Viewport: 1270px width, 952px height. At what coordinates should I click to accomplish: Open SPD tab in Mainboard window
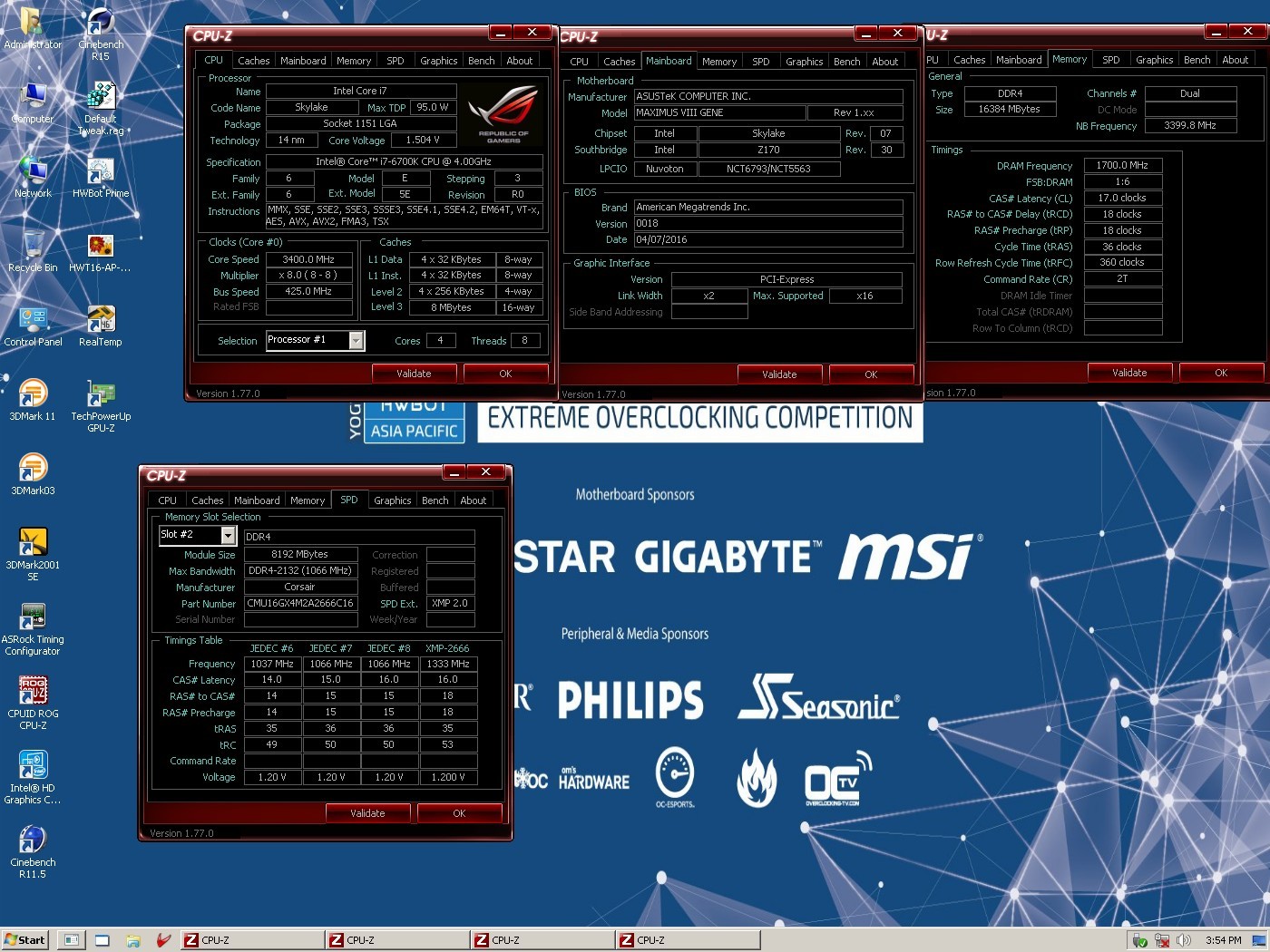click(x=760, y=62)
